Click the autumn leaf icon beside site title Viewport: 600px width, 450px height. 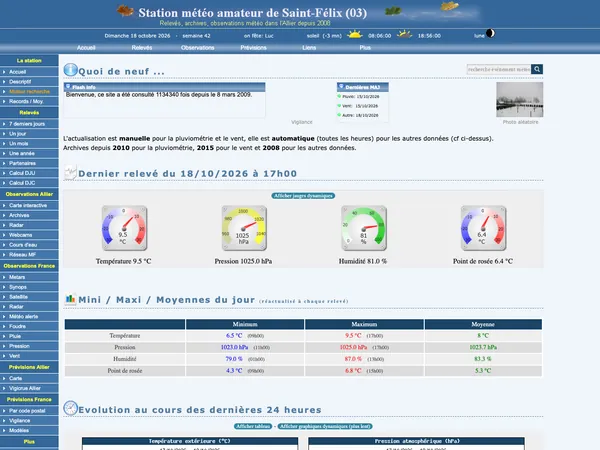point(125,10)
